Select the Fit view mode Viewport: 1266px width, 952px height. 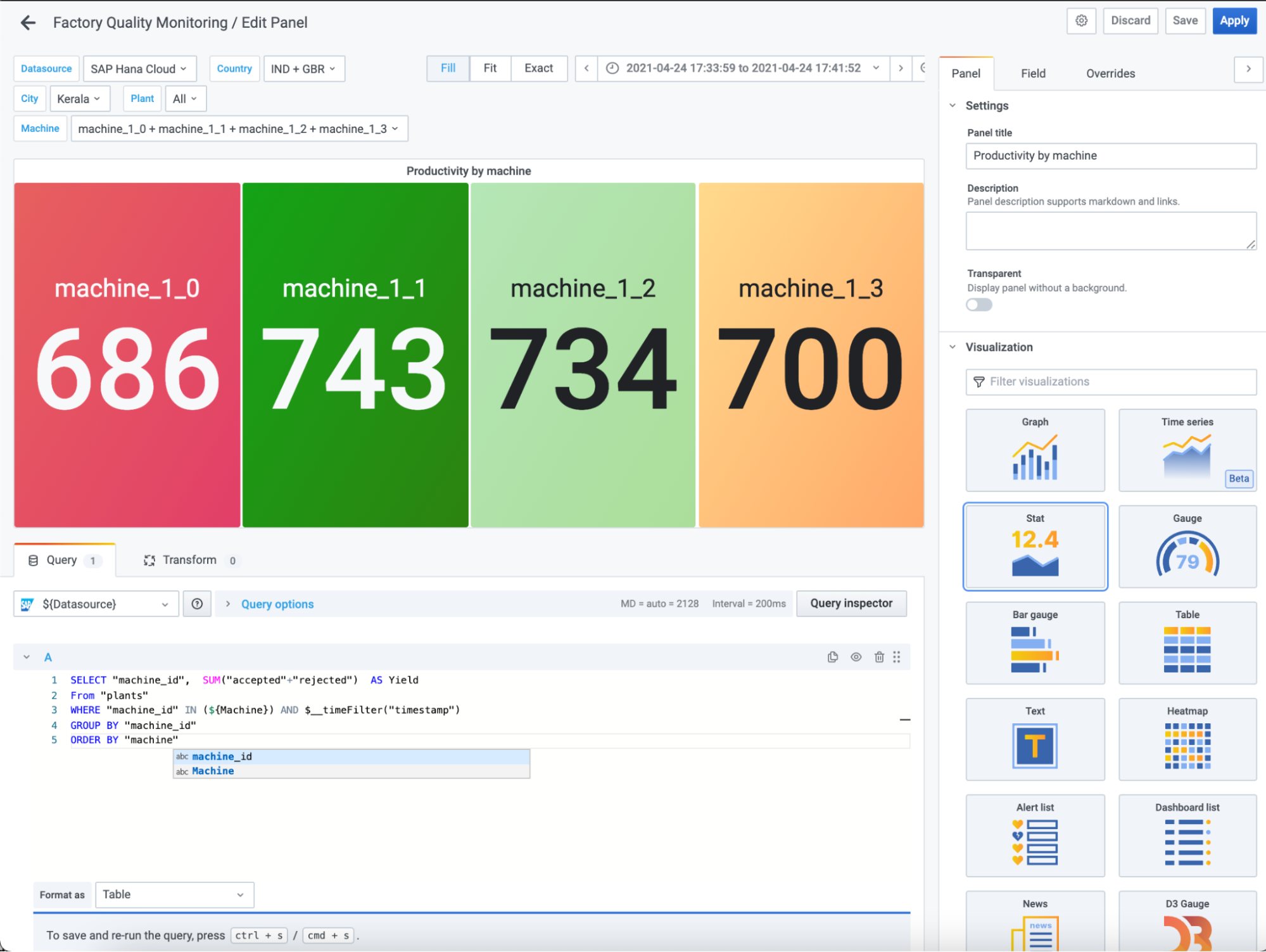[490, 68]
